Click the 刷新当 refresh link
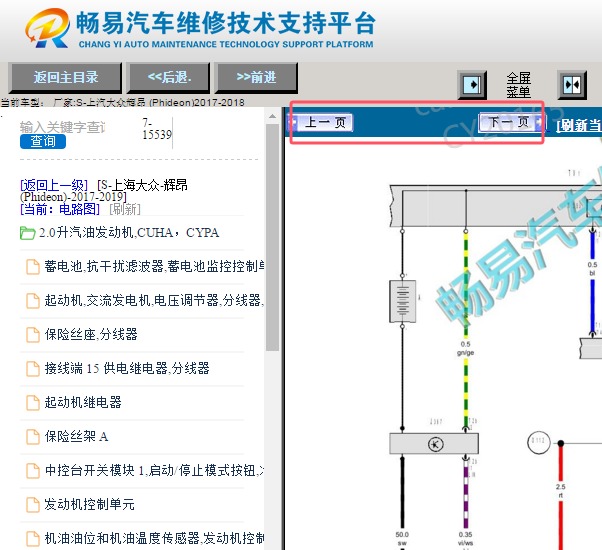 point(579,125)
